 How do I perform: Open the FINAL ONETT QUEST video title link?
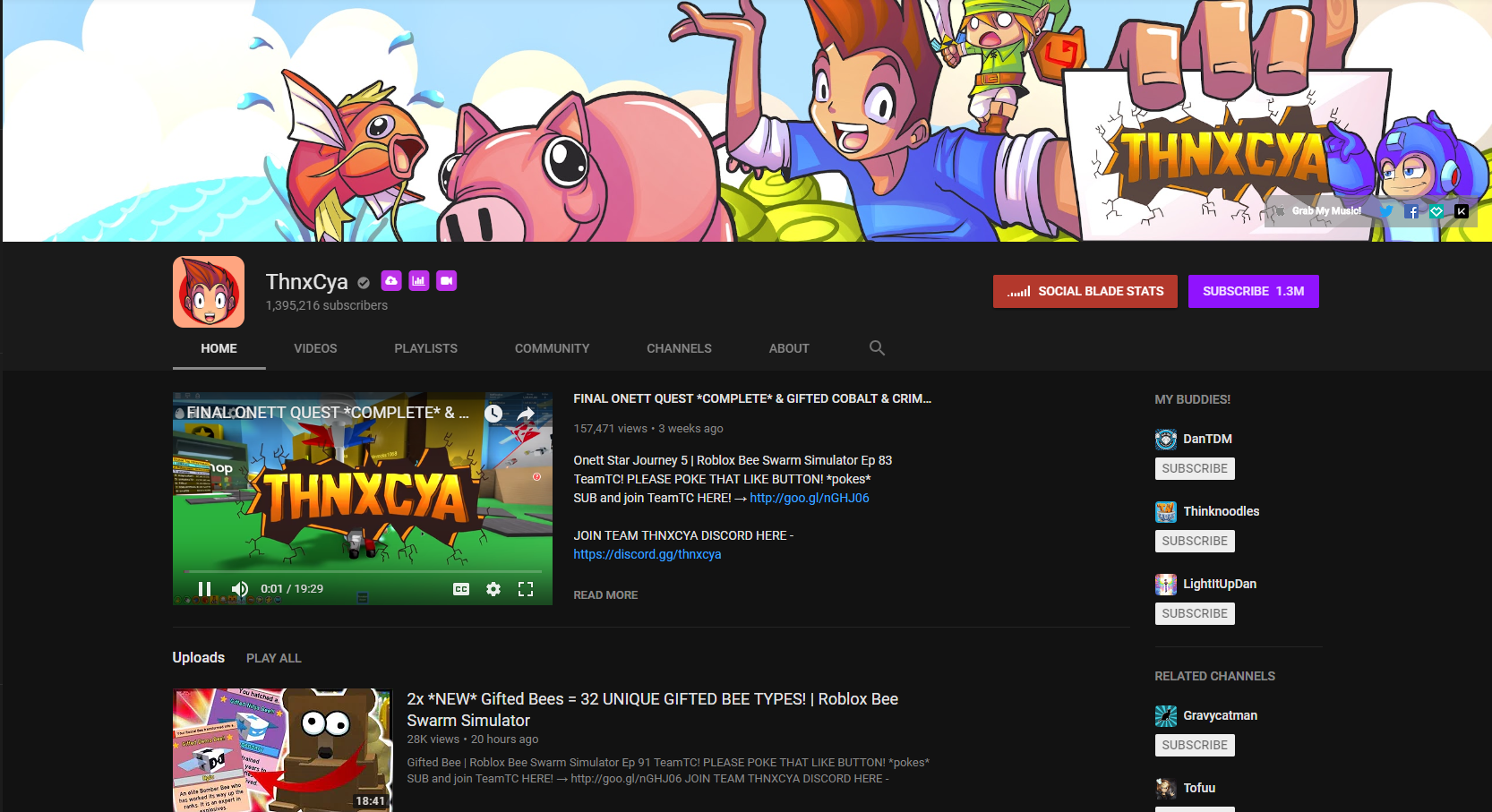(x=752, y=398)
